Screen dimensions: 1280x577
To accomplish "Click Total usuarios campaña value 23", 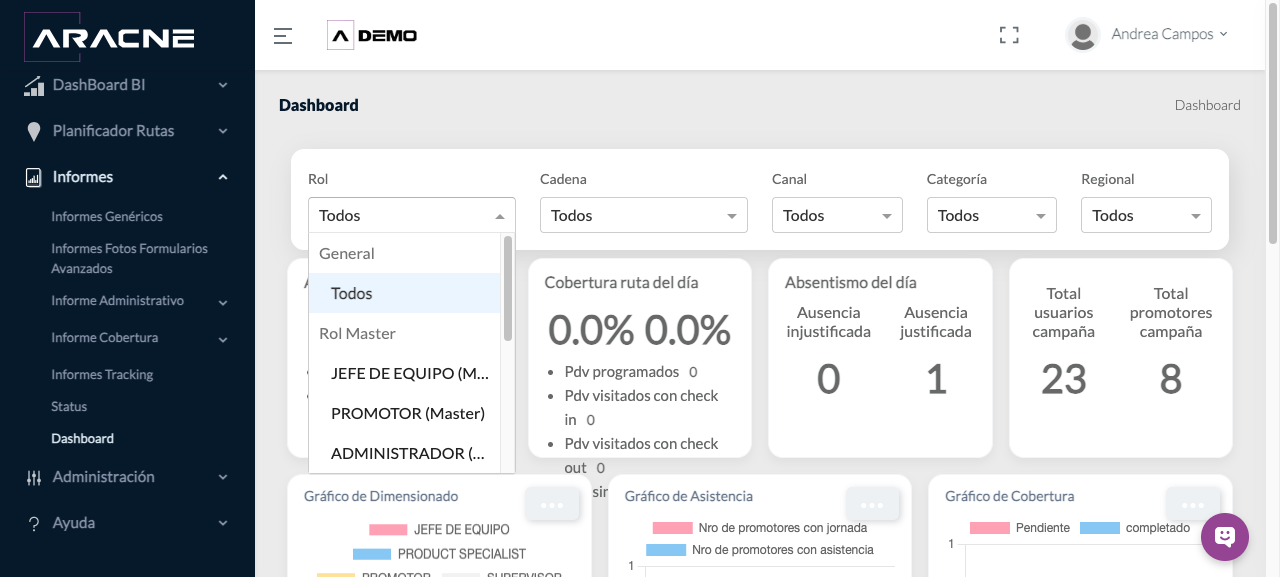I will 1064,380.
